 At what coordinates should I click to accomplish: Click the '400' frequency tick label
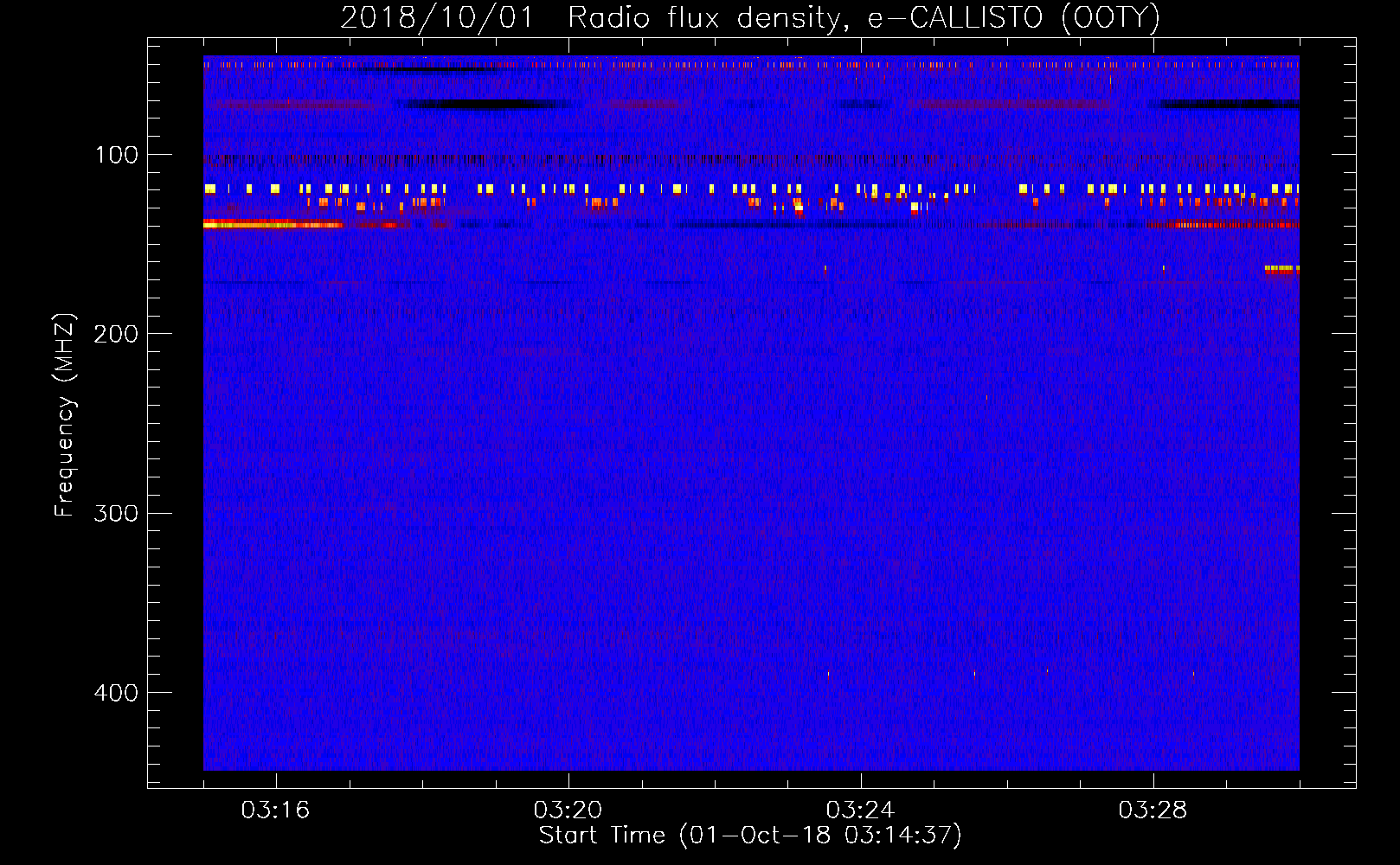tap(116, 693)
